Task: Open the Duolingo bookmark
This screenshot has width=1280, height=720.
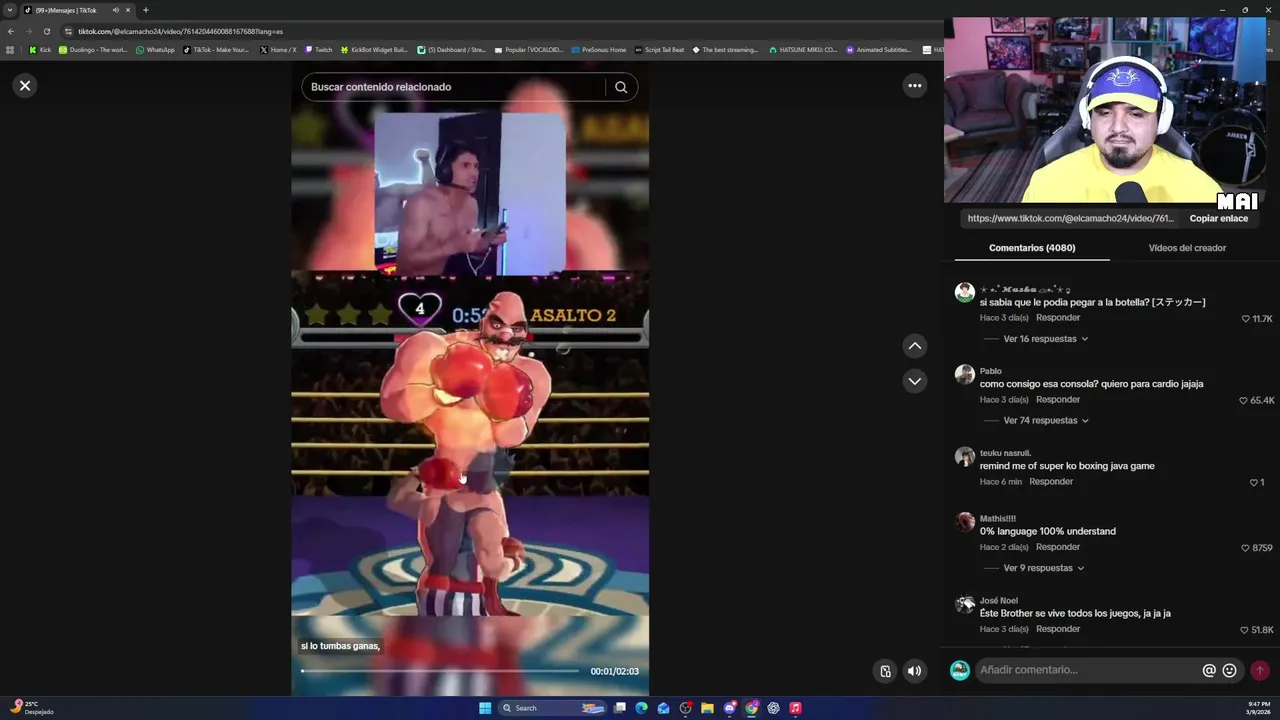Action: point(93,50)
